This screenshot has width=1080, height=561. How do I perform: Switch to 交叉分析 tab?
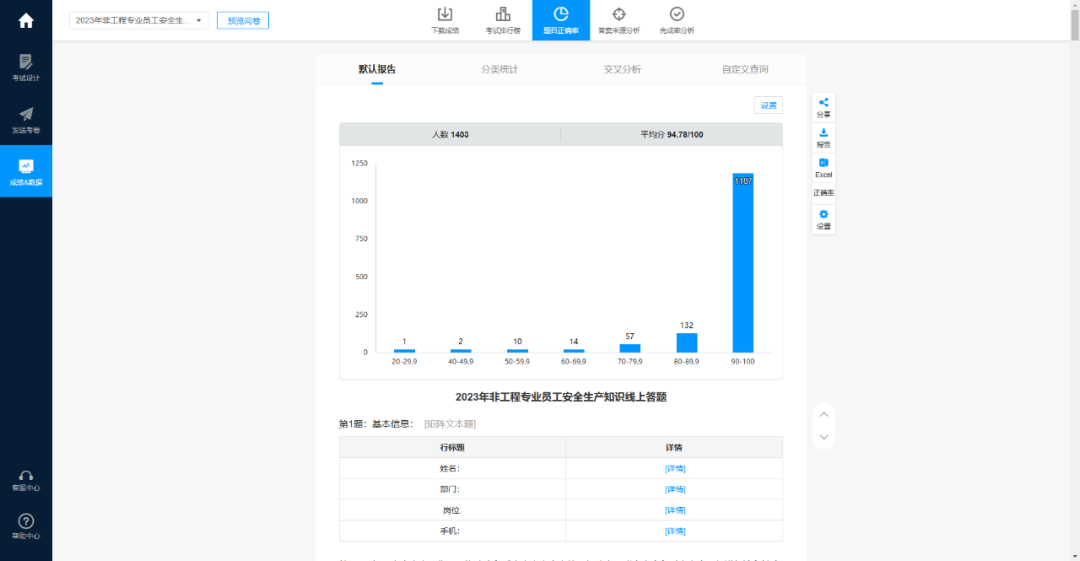tap(622, 70)
